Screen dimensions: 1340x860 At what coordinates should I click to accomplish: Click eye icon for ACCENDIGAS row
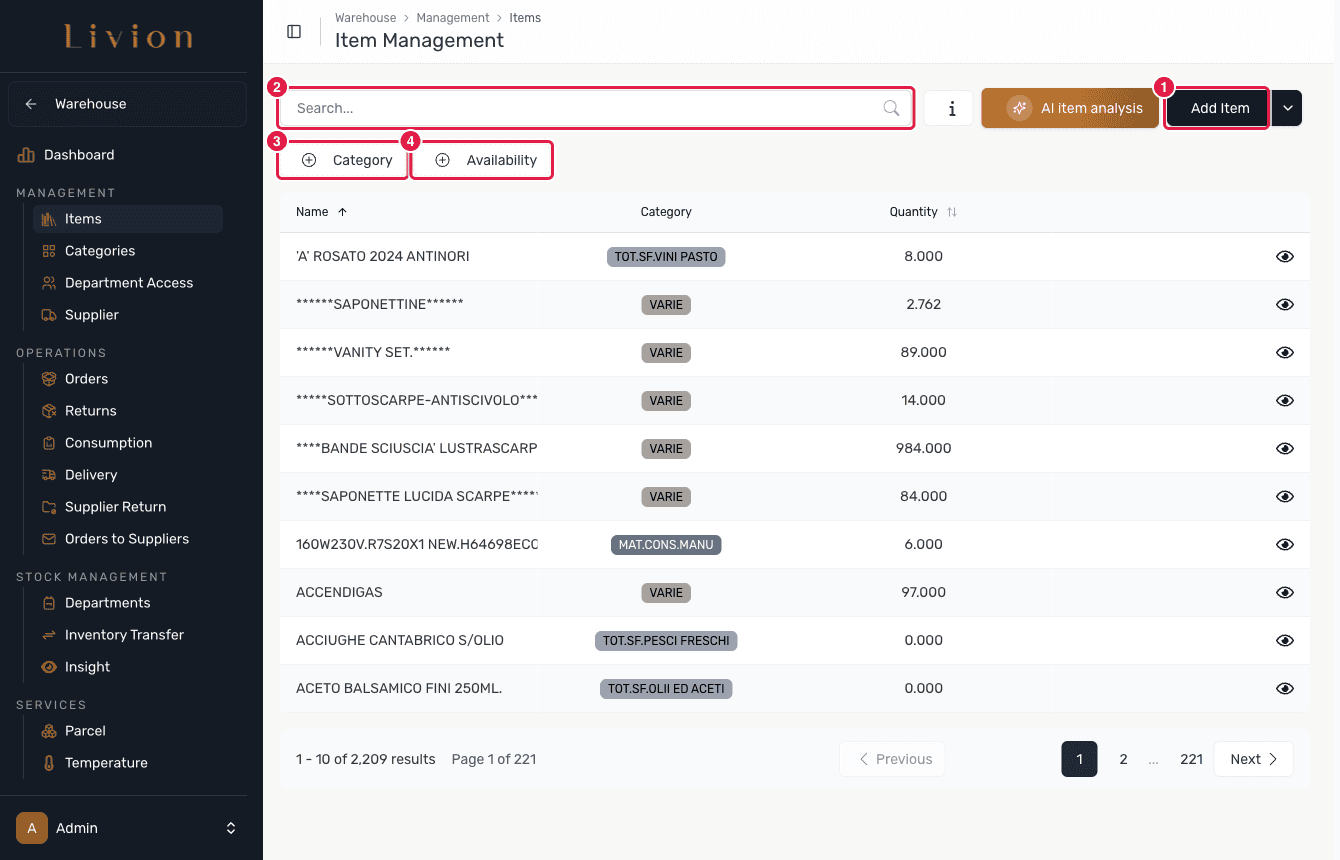point(1285,593)
